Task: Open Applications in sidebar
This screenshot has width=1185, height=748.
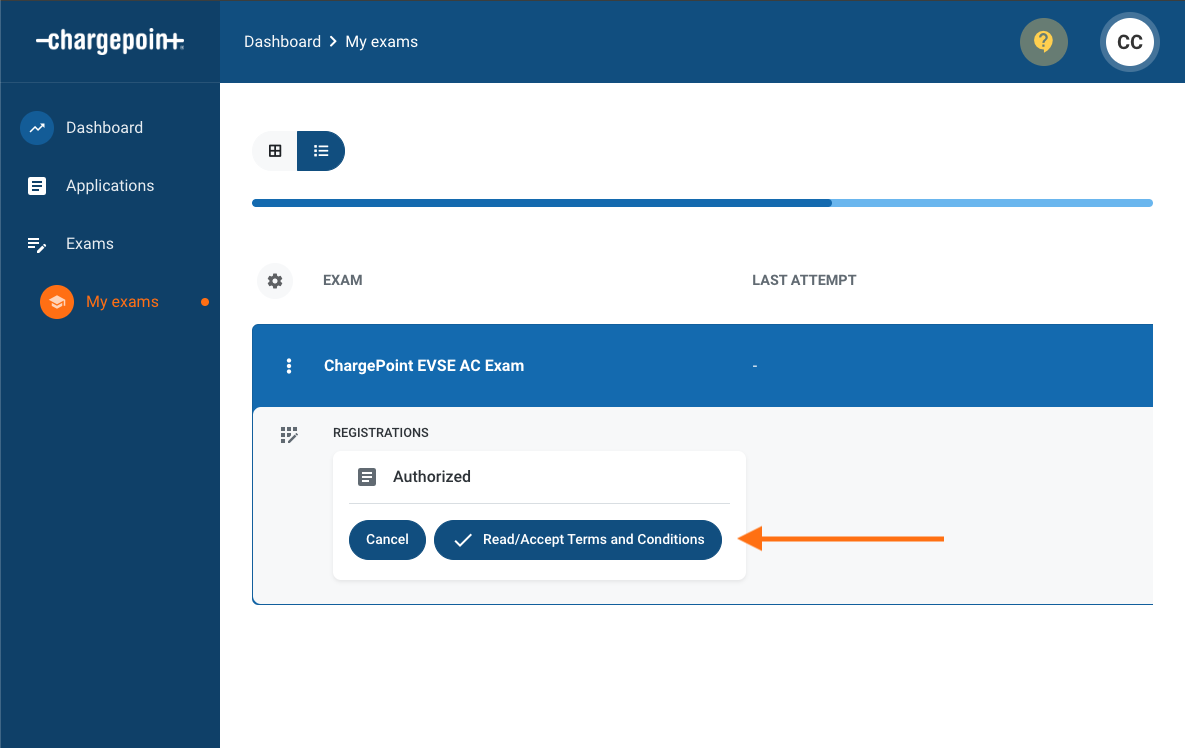Action: (110, 186)
